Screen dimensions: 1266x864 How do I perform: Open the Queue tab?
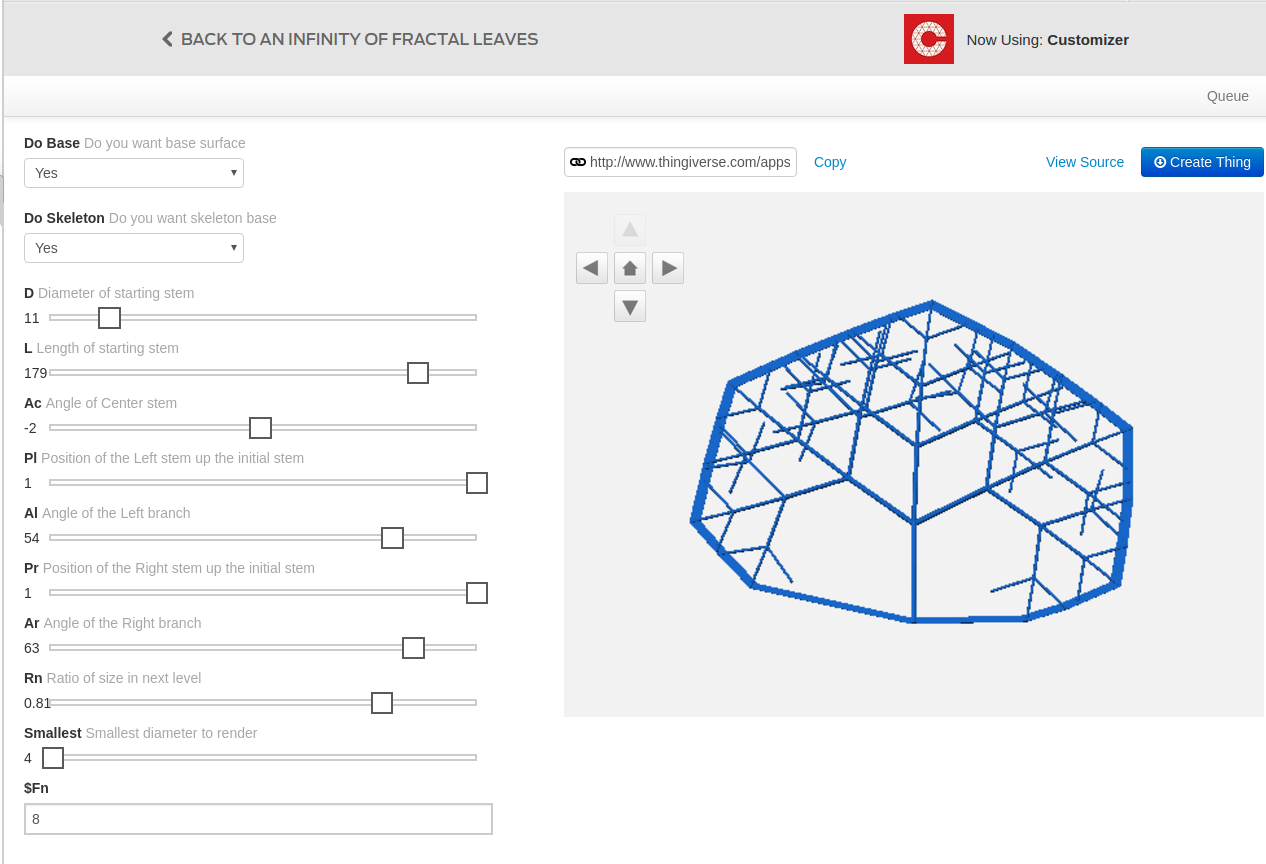(1227, 96)
